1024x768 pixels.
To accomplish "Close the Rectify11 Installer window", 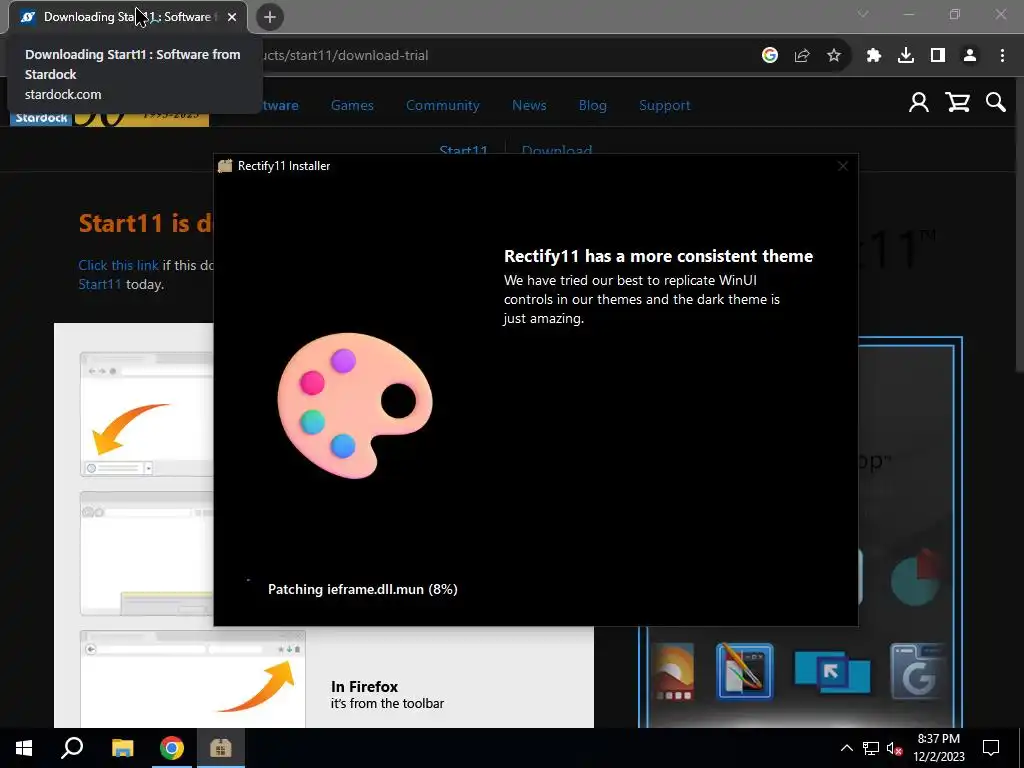I will point(842,166).
